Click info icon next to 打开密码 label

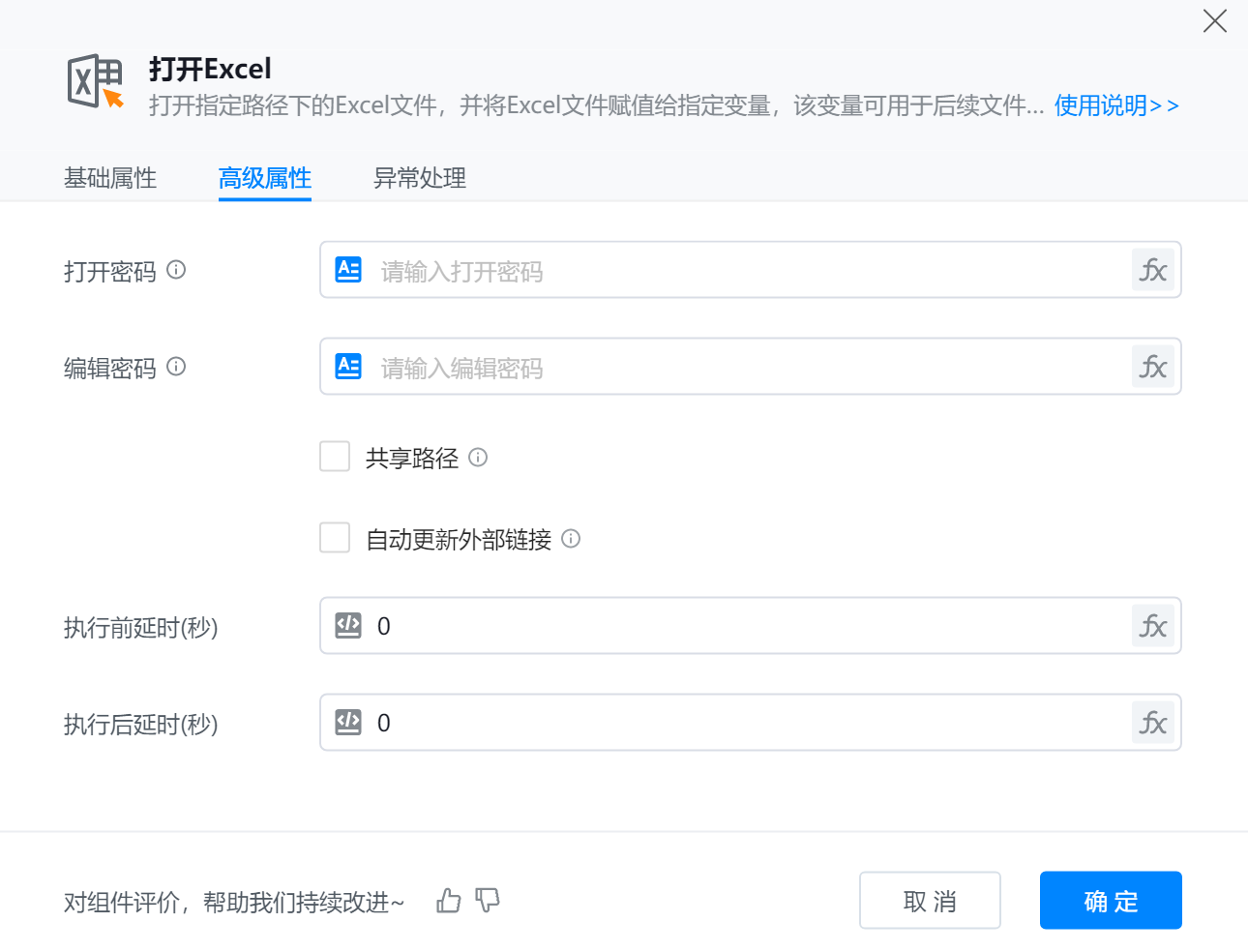point(176,270)
